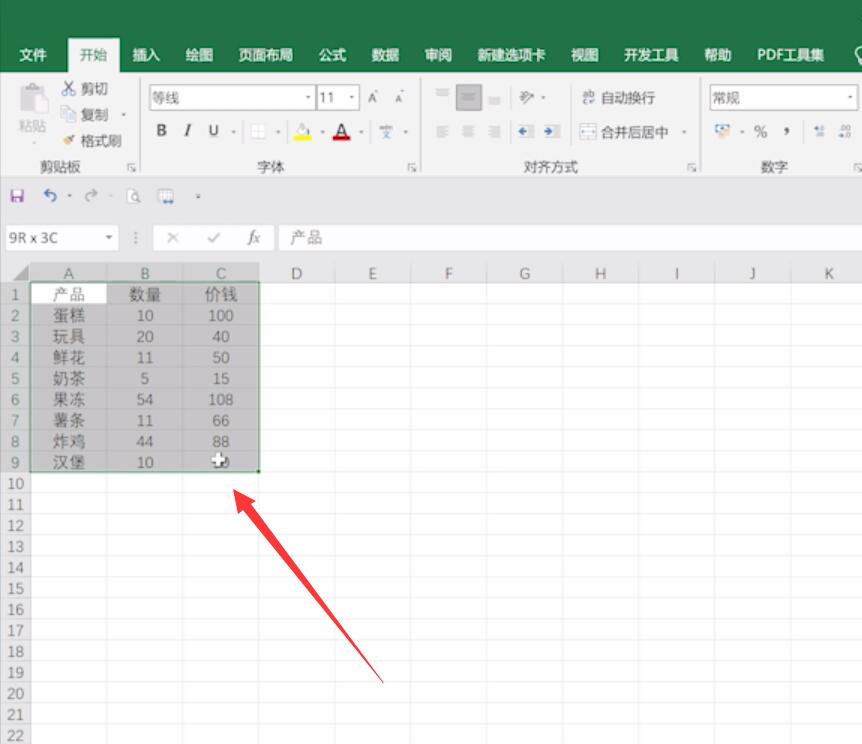The image size is (862, 744).
Task: Click the 合并后居中 merge button
Action: pos(625,132)
